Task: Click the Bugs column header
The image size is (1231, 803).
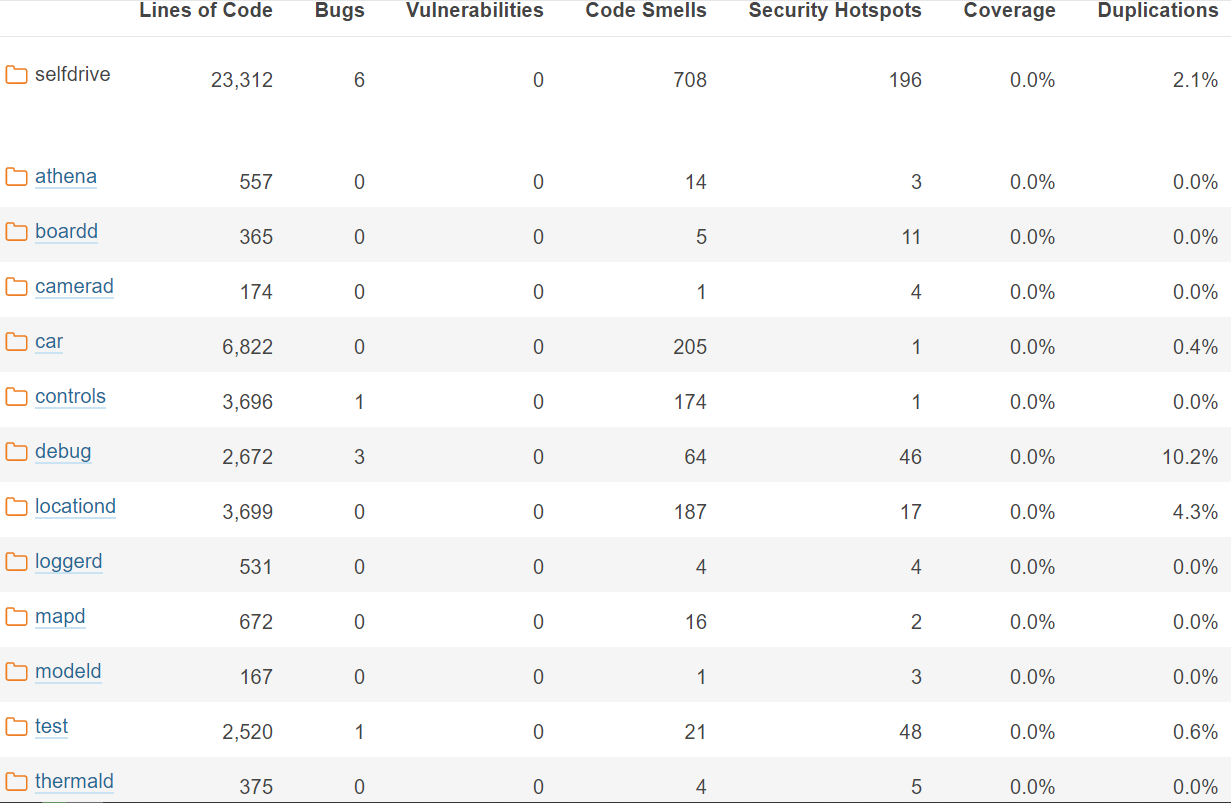Action: click(340, 11)
